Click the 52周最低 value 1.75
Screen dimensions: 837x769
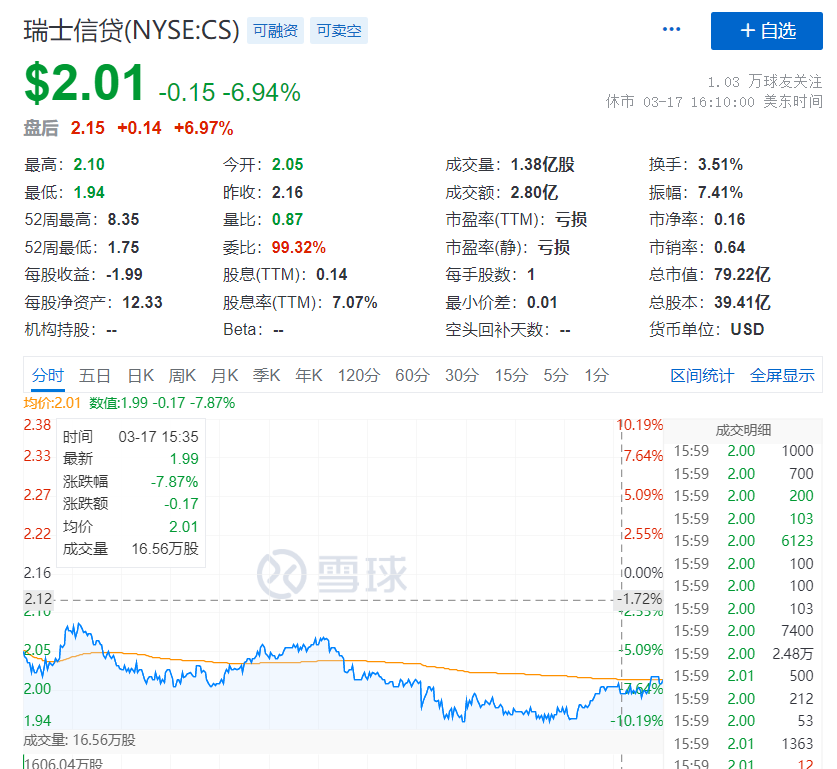(x=123, y=247)
